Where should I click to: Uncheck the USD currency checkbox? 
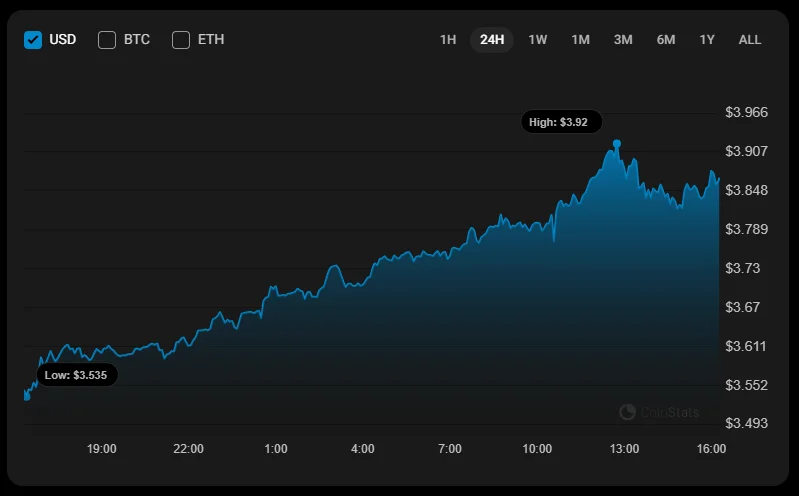click(33, 40)
